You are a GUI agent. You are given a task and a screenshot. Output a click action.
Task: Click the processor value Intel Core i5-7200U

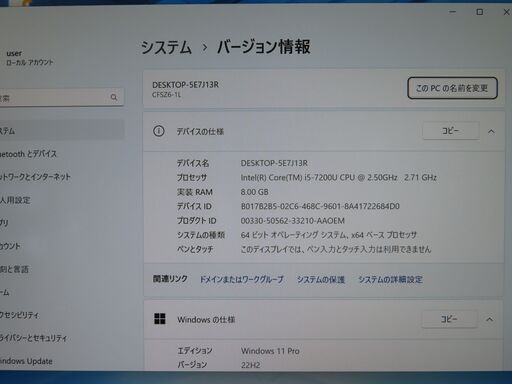point(339,177)
